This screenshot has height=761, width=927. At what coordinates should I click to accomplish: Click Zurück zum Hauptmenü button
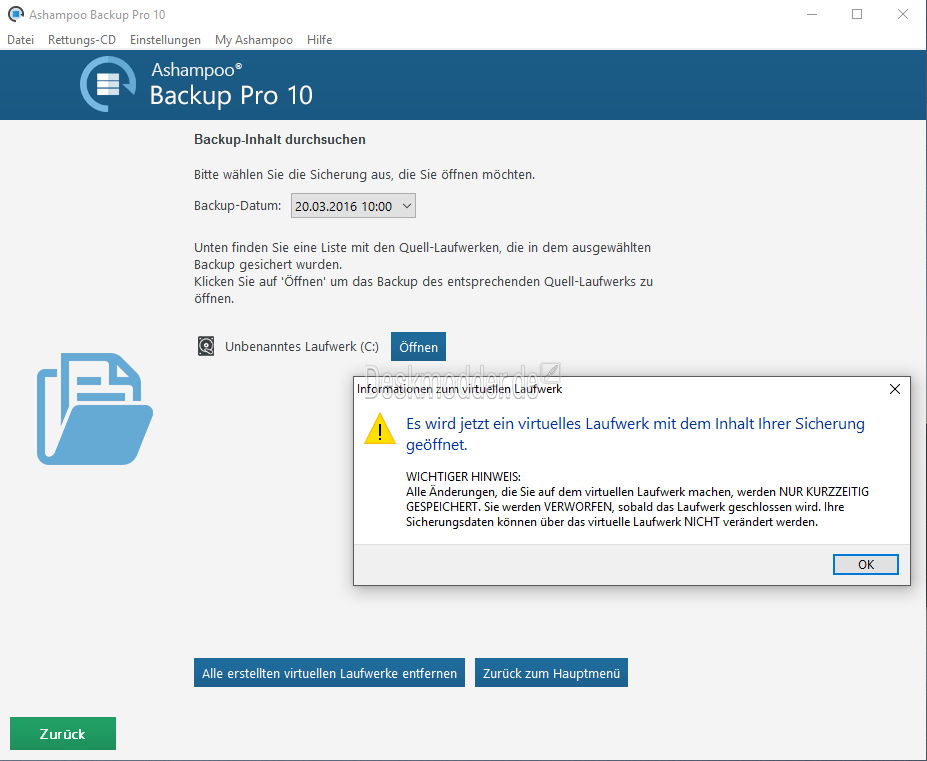click(551, 673)
